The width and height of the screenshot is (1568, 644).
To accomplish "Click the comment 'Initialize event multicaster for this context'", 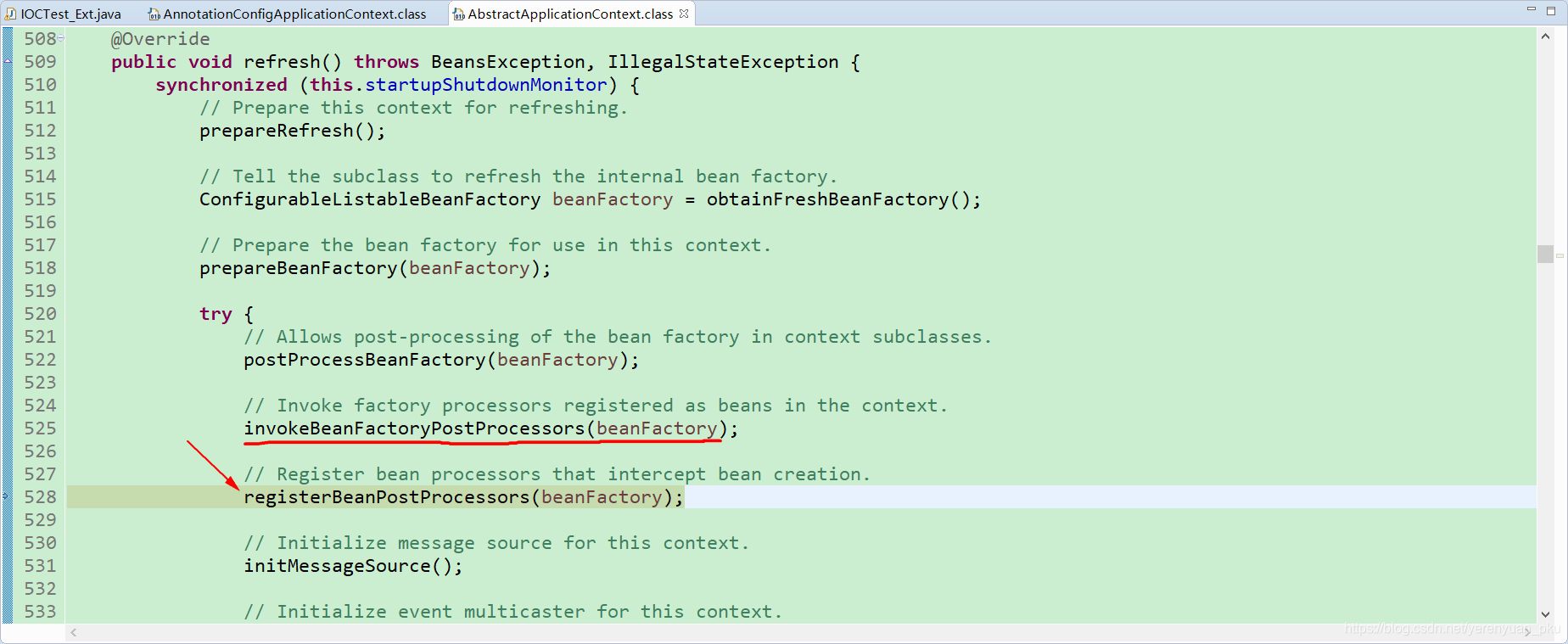I will [513, 612].
